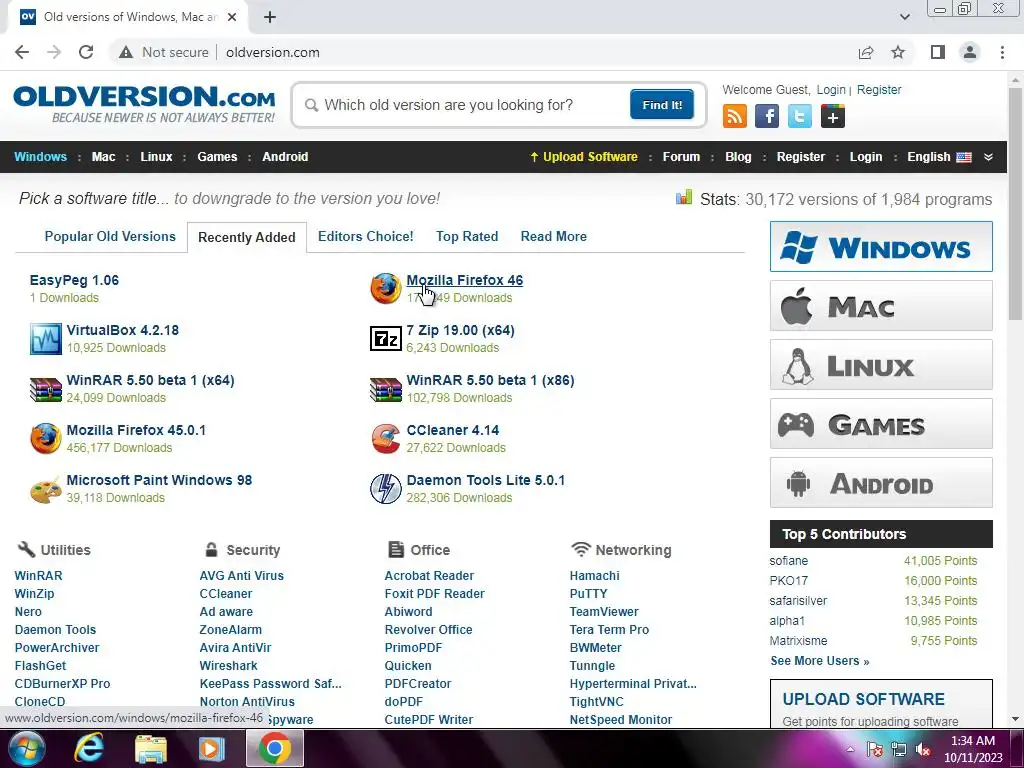
Task: Choose Android in the navigation bar
Action: pyautogui.click(x=285, y=157)
